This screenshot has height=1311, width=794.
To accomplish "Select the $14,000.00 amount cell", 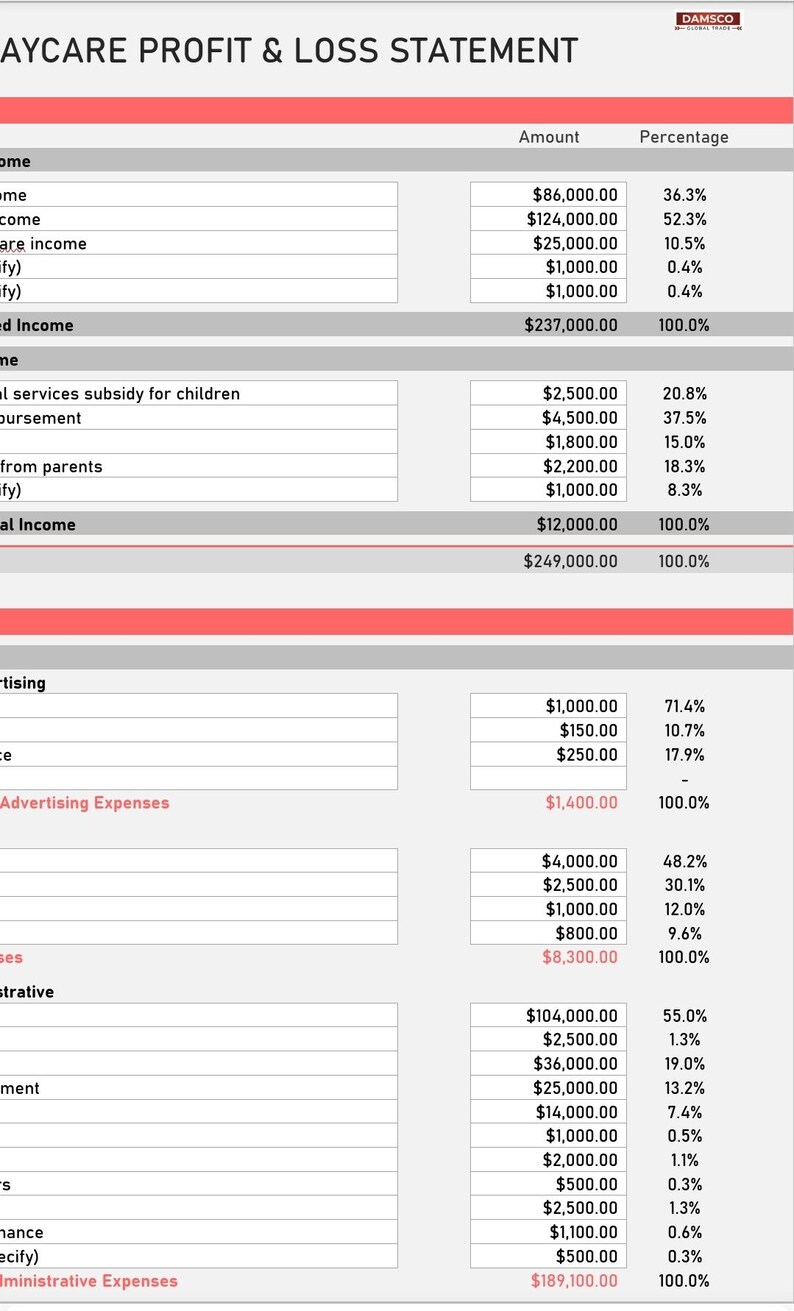I will tap(548, 1112).
